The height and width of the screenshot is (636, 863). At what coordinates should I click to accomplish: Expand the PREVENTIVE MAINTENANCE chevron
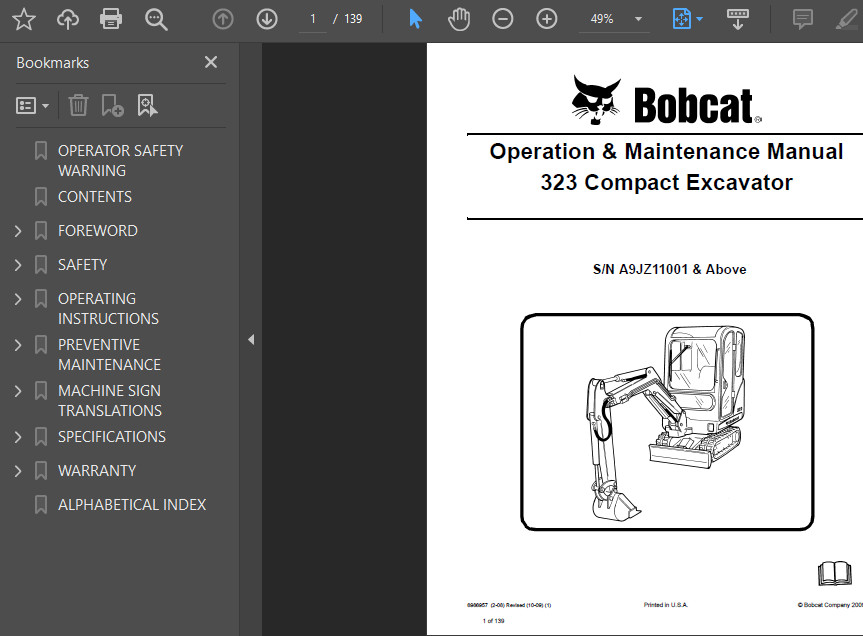18,346
